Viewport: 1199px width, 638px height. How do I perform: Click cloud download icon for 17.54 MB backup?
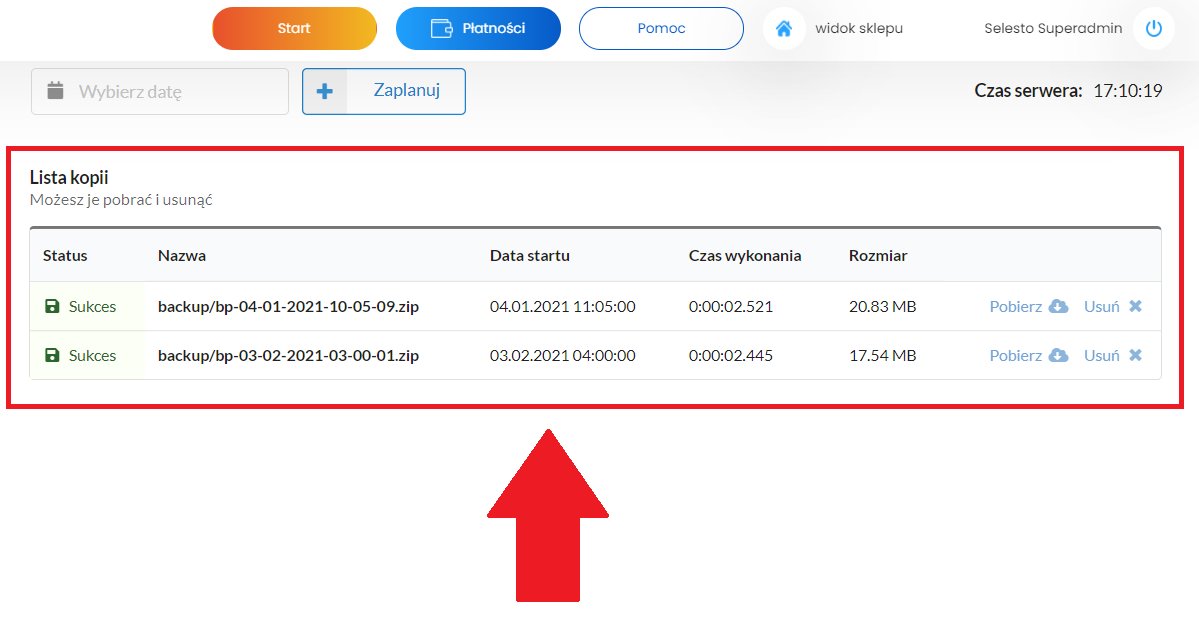pyautogui.click(x=1058, y=356)
